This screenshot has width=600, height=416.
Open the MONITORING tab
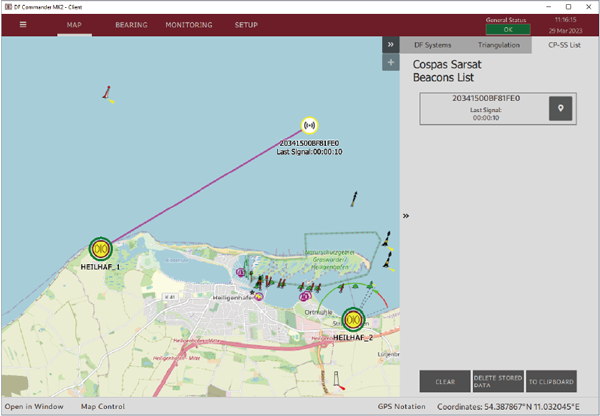188,24
